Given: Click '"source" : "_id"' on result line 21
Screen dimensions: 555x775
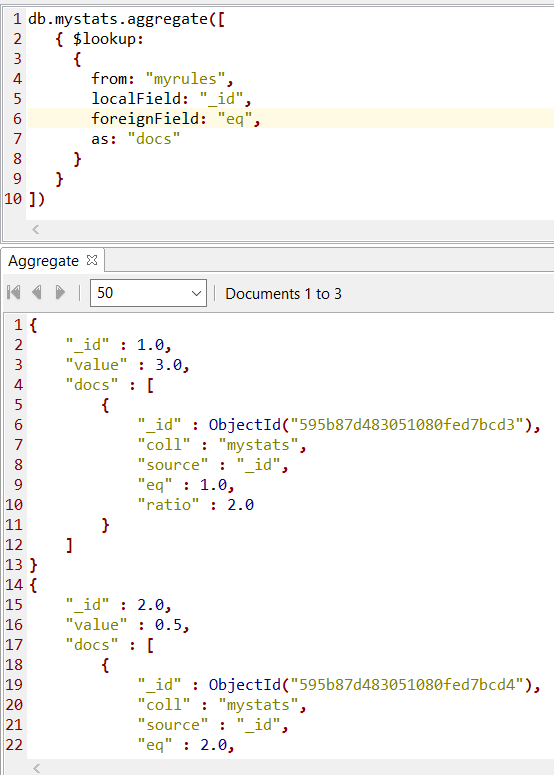Looking at the screenshot, I should [213, 725].
